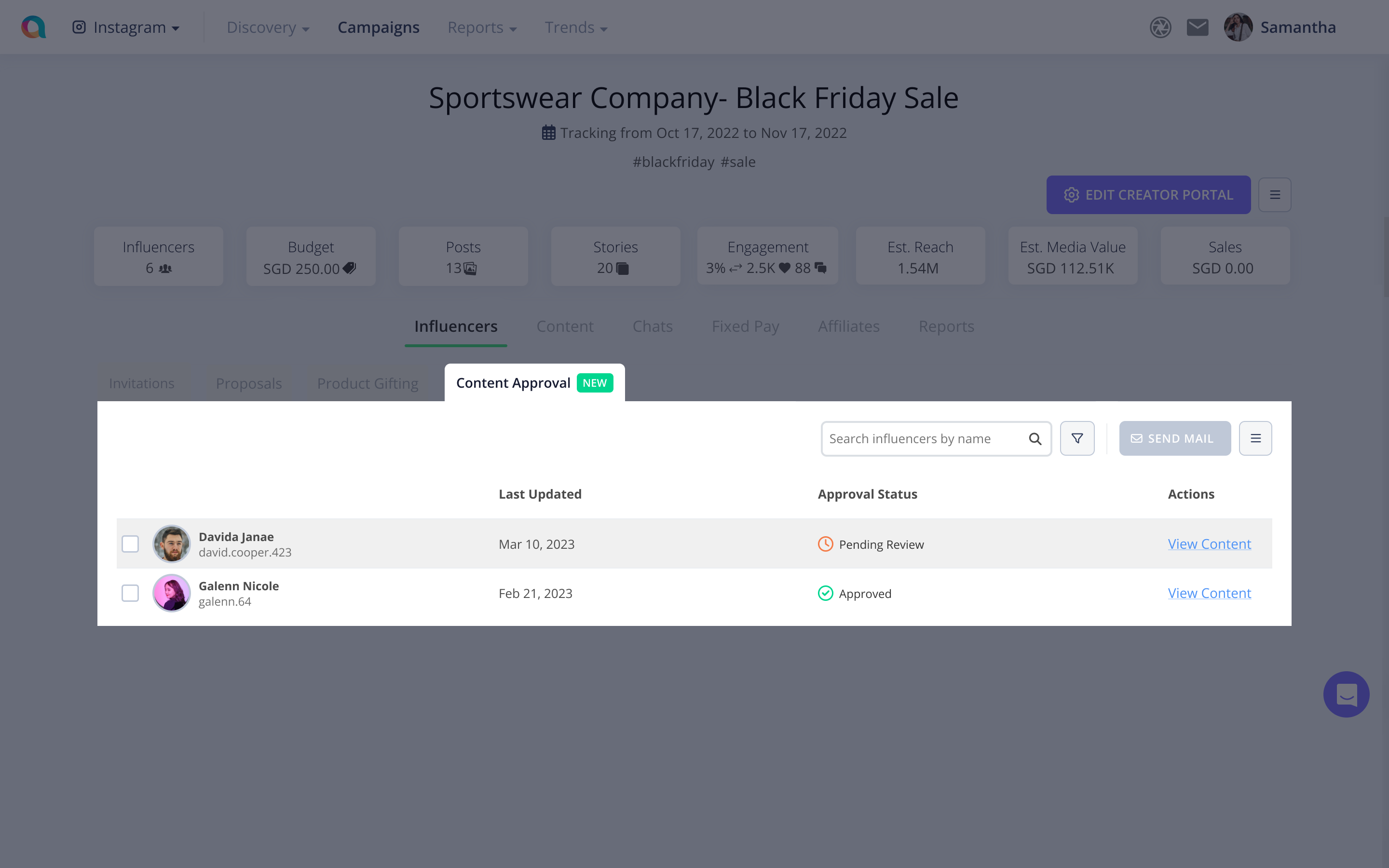Open hamburger menu beside Send Mail
Viewport: 1389px width, 868px height.
tap(1255, 439)
